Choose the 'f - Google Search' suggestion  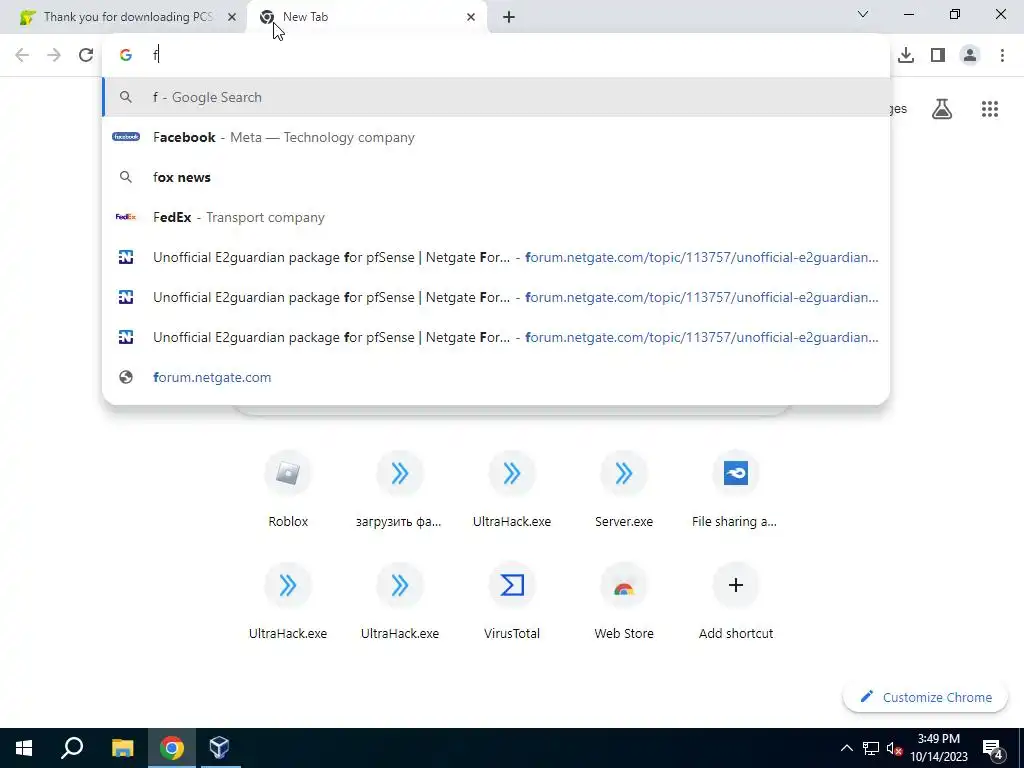tap(496, 97)
